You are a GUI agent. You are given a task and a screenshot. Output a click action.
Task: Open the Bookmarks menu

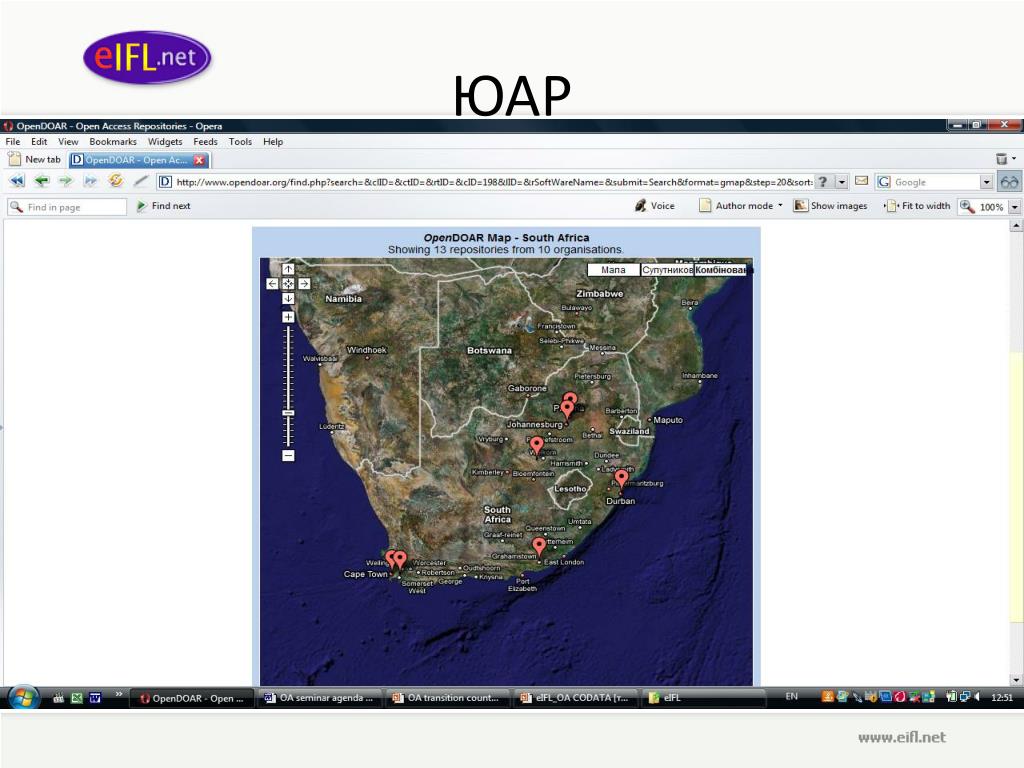(113, 142)
